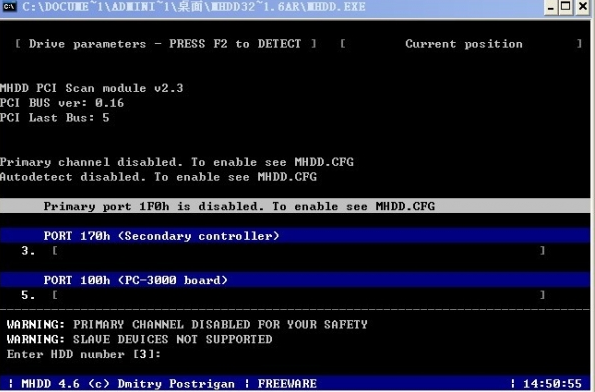Screen dimensions: 595x392
Task: Click the Enter HDD number prompt
Action: pos(83,354)
